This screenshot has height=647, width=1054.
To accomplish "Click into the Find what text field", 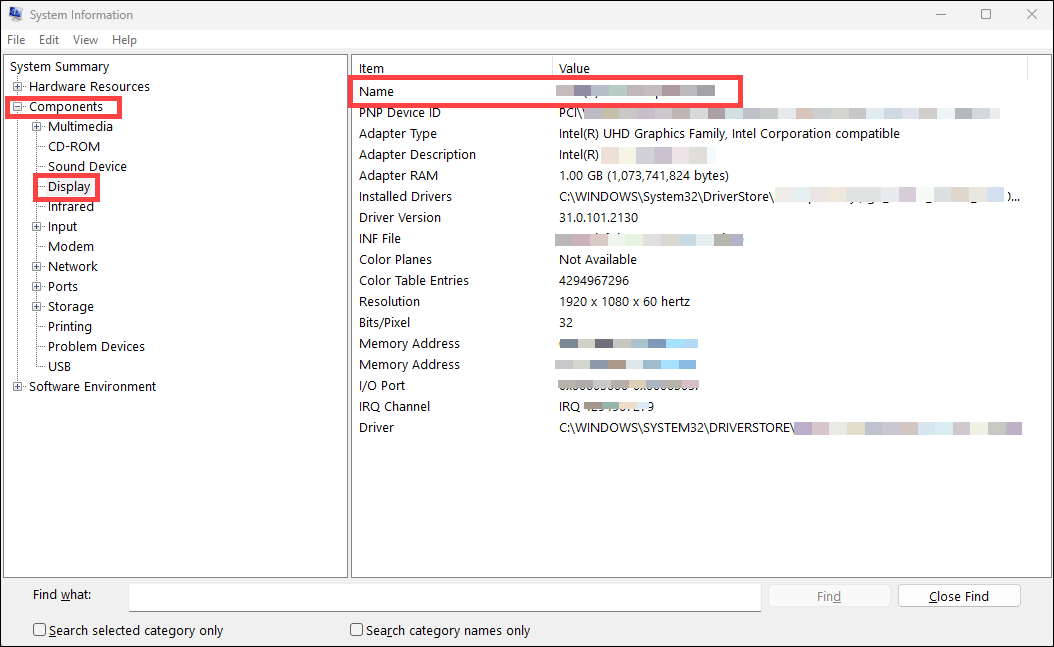I will (x=444, y=597).
